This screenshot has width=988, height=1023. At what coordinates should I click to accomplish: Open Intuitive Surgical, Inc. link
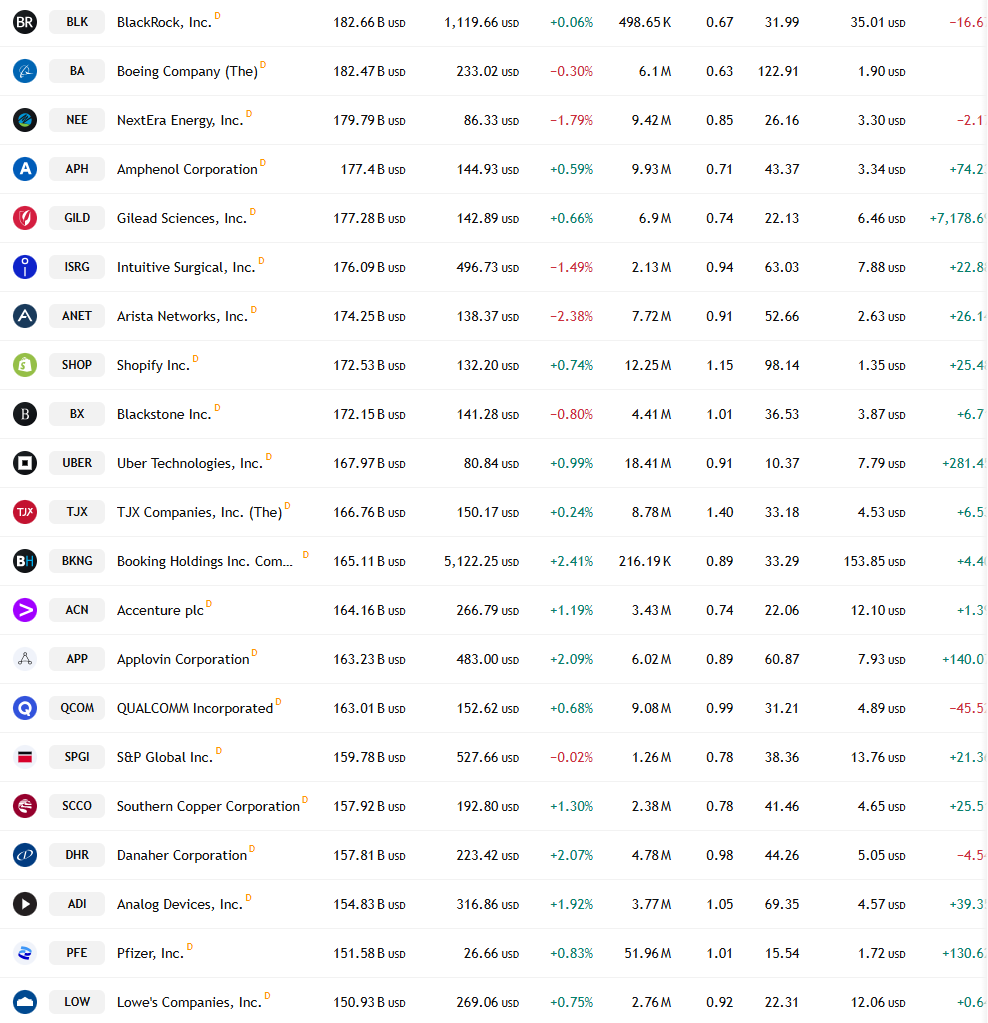coord(186,267)
